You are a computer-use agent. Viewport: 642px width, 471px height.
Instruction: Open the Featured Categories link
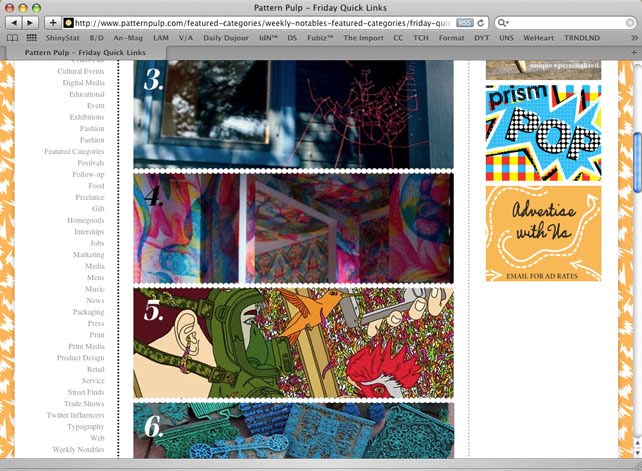click(74, 152)
